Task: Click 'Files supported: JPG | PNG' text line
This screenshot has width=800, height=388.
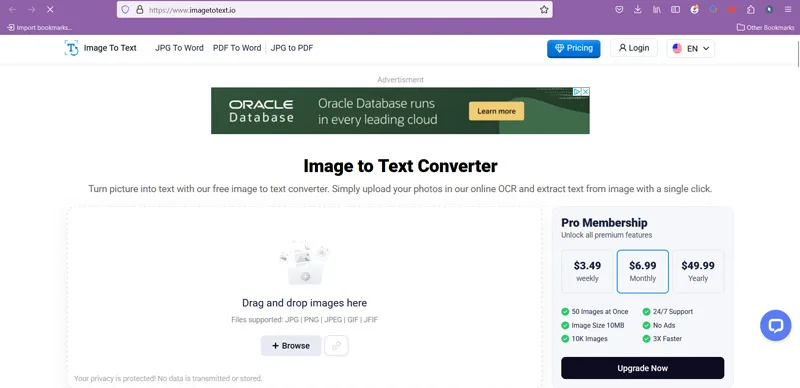Action: pyautogui.click(x=305, y=320)
